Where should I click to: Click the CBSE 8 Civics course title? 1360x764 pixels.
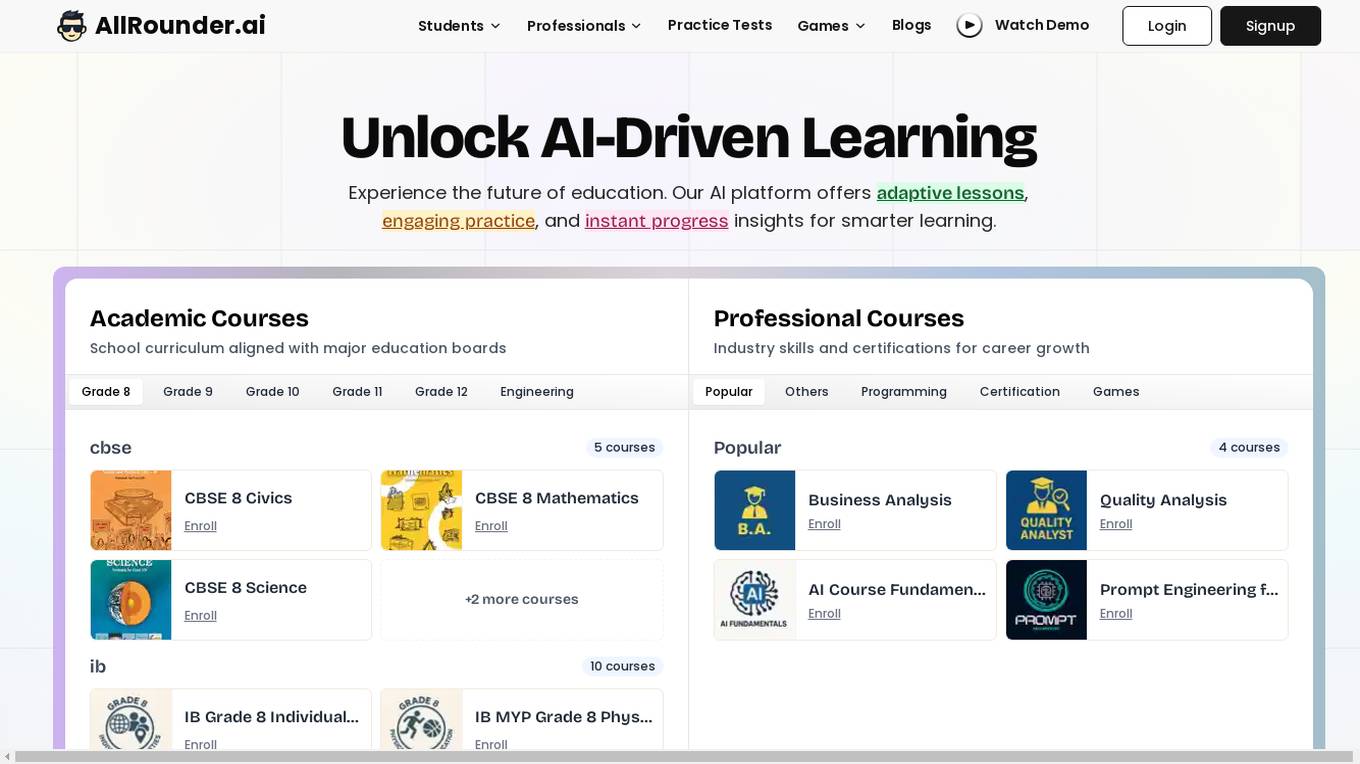tap(238, 498)
